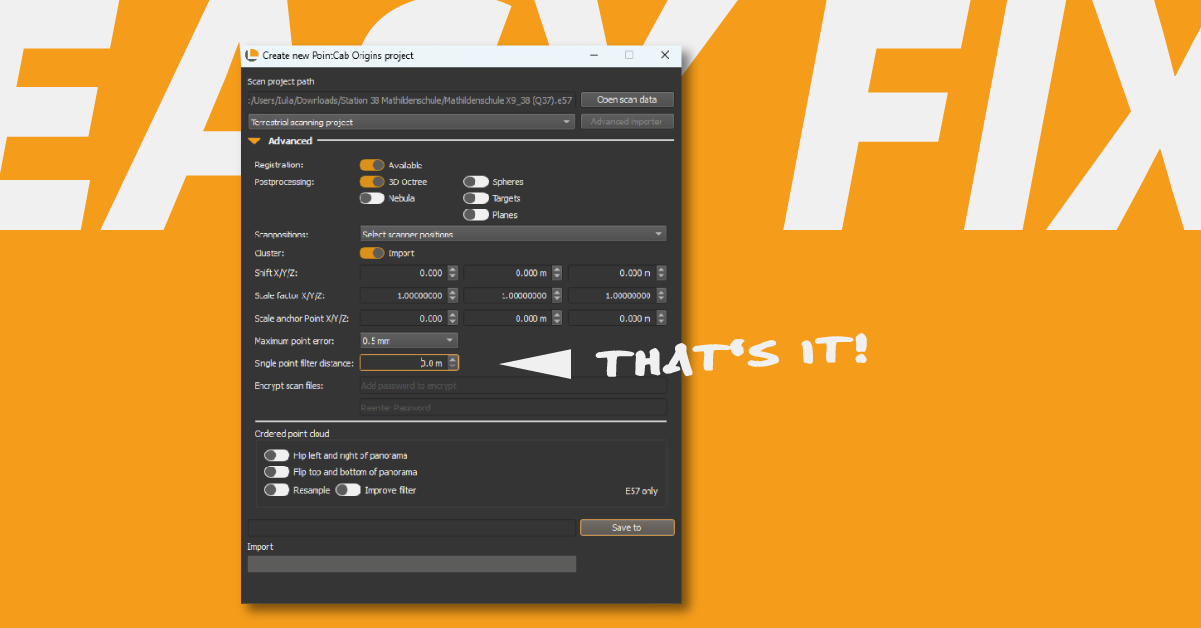The width and height of the screenshot is (1201, 628).
Task: Open the Terrestrial scanning project dropdown
Action: click(411, 122)
